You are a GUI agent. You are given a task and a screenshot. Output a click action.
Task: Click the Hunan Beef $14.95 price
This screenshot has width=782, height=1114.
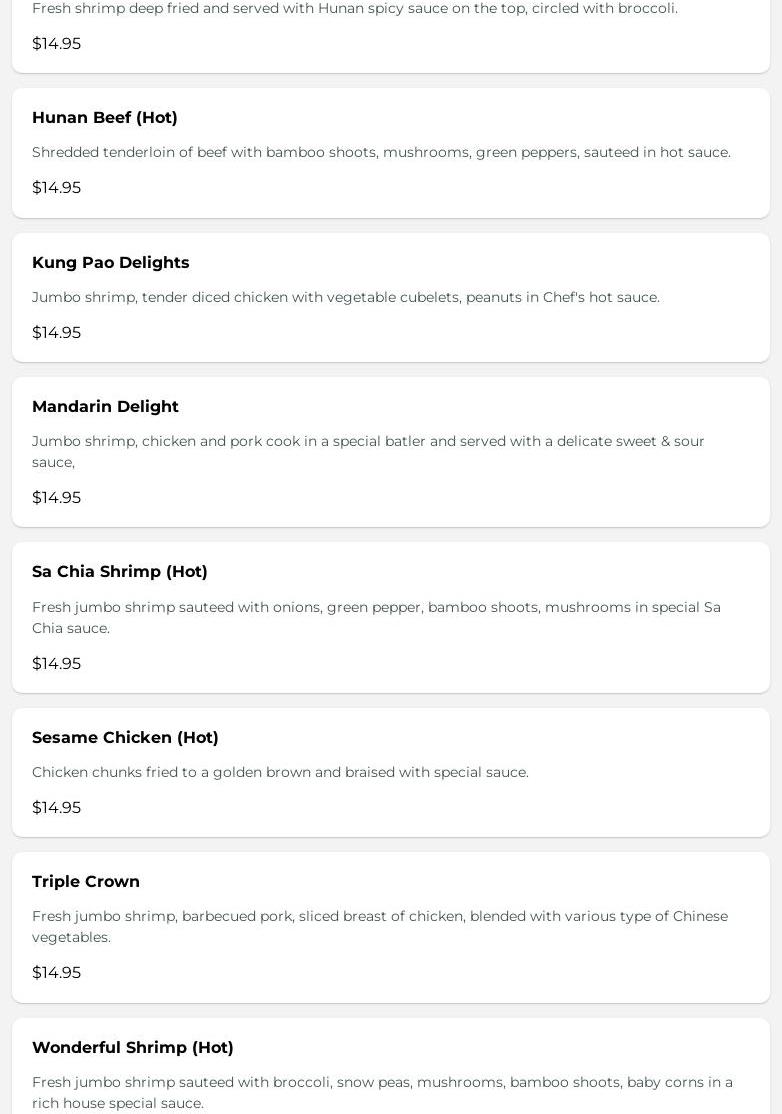[x=57, y=188]
